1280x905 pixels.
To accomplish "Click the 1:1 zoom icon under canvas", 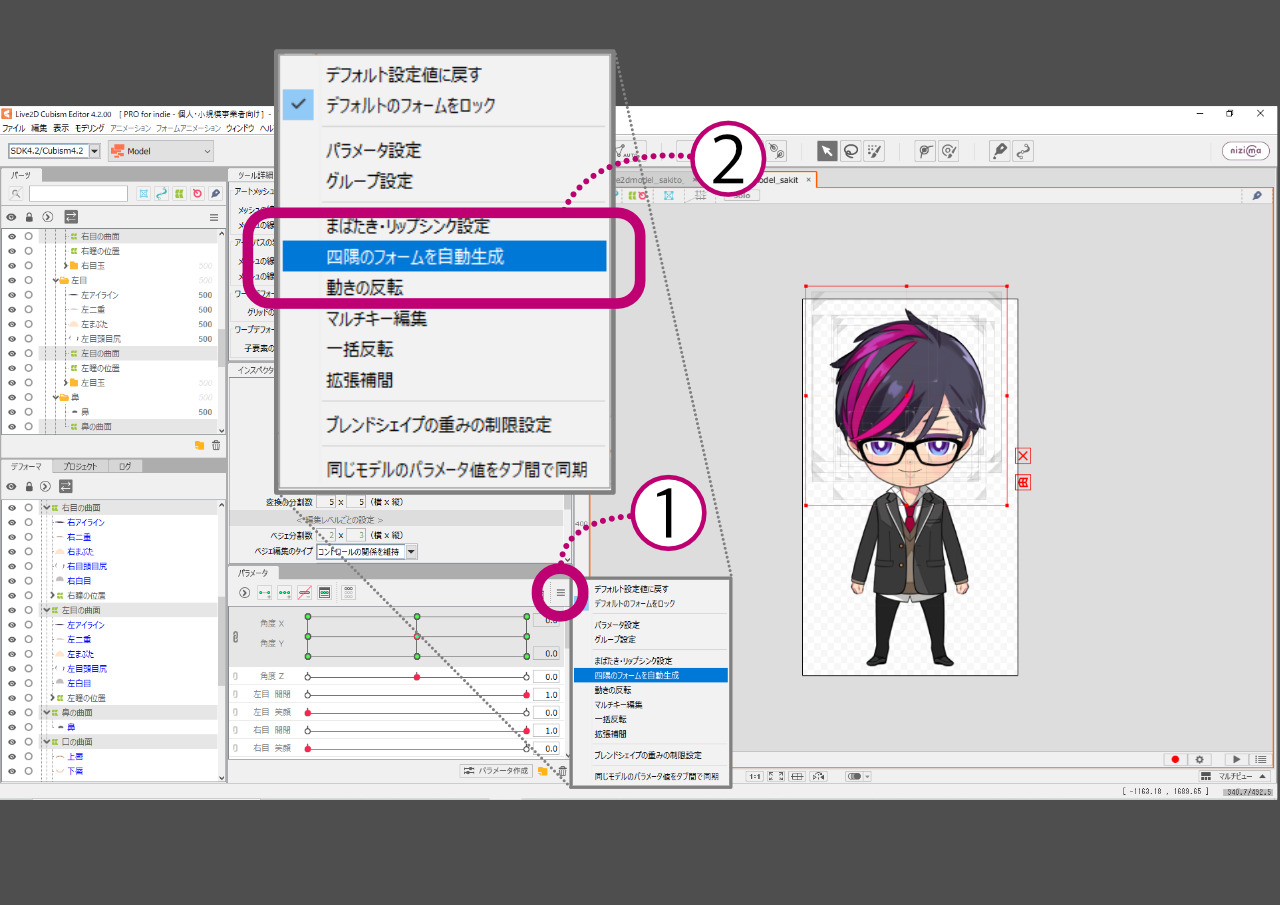I will tap(755, 776).
